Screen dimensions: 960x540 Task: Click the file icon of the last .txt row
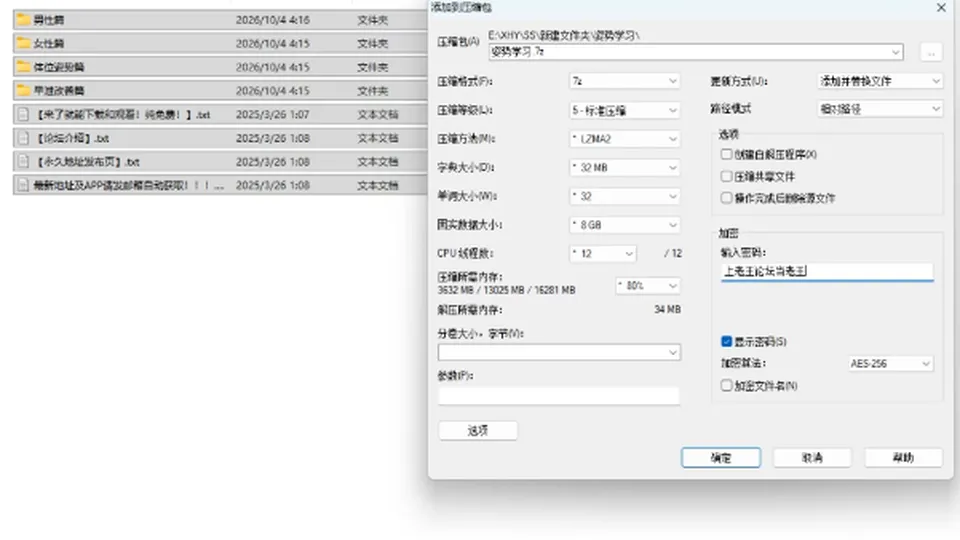pyautogui.click(x=23, y=185)
